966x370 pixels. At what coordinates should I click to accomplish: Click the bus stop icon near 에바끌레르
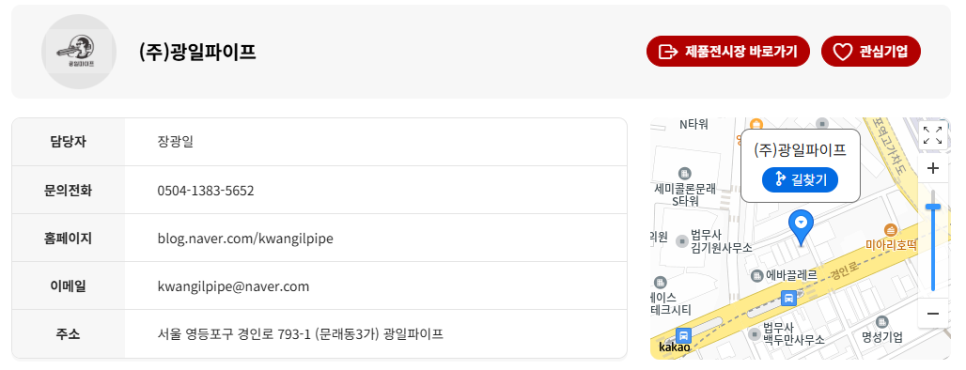pyautogui.click(x=789, y=299)
